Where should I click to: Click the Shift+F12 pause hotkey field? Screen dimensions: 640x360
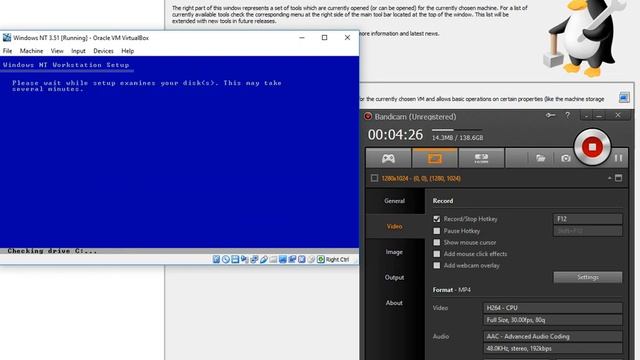coord(588,231)
